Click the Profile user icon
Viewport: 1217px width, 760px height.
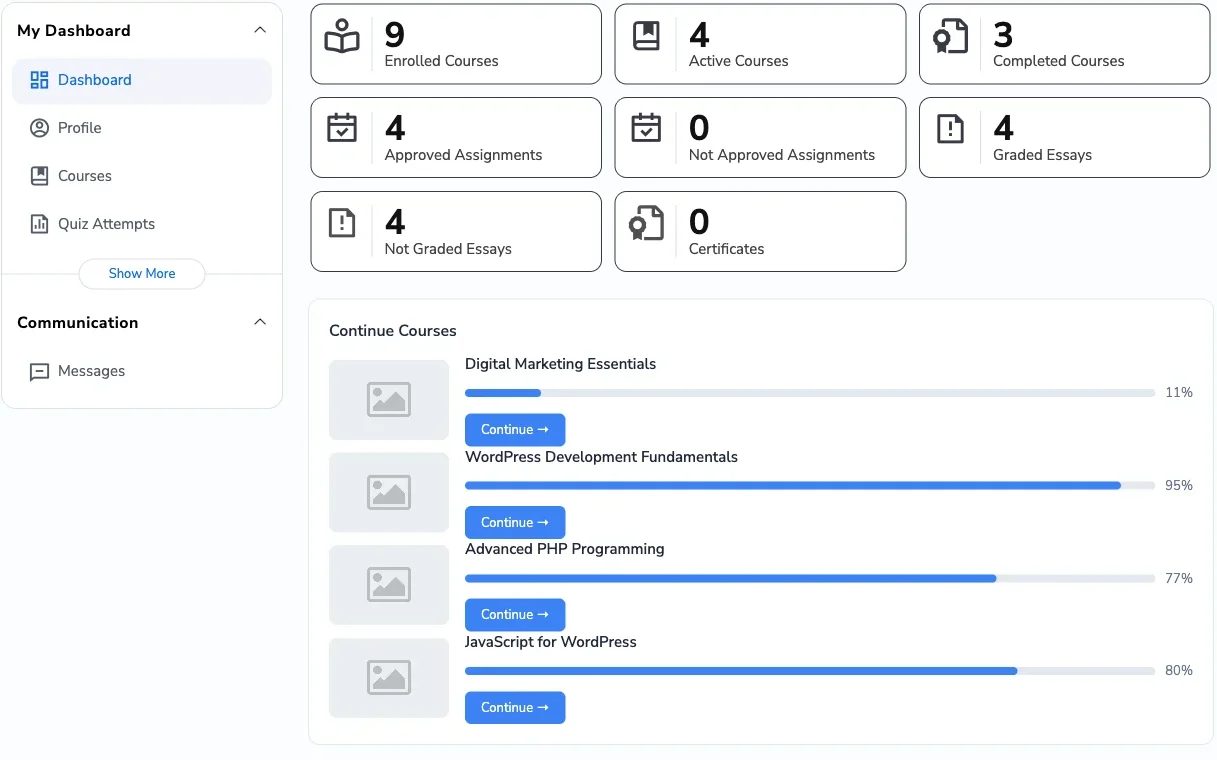(40, 128)
